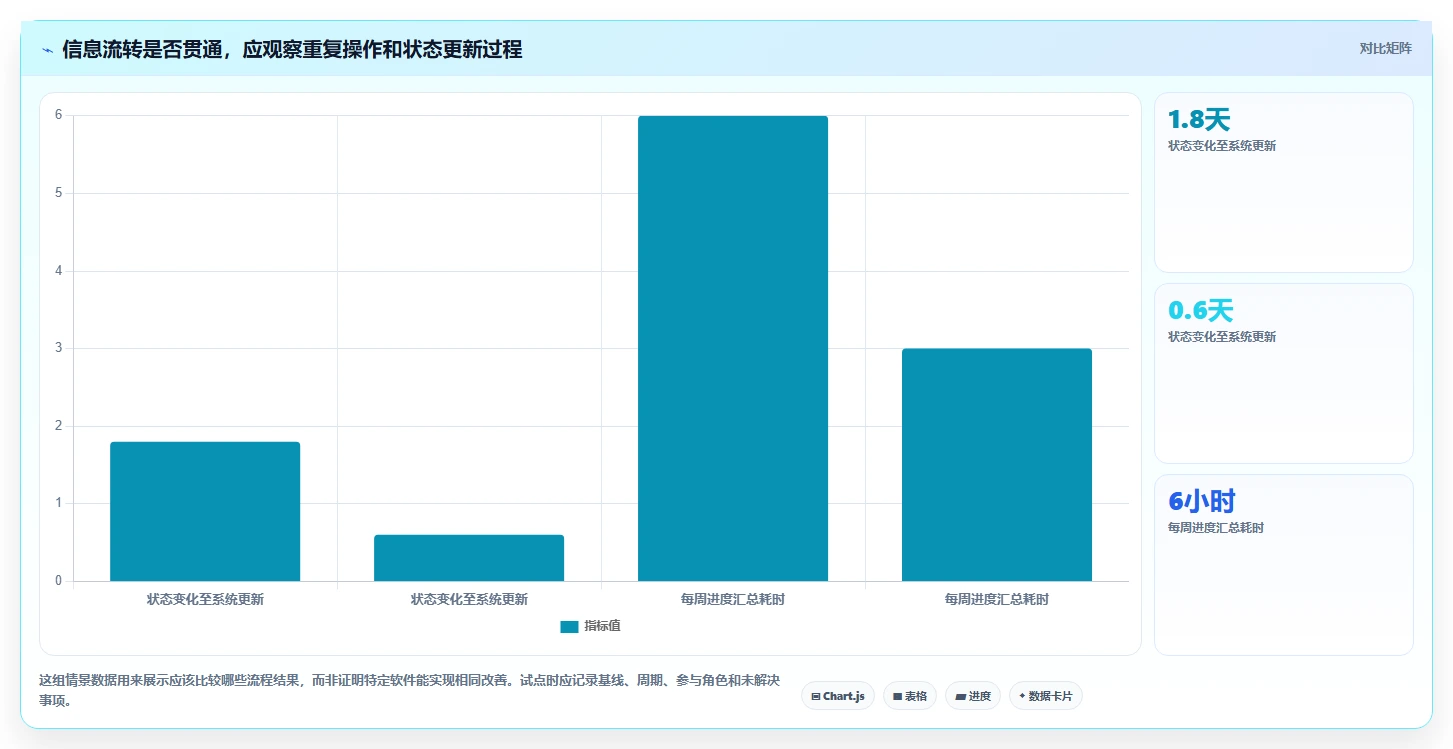
Task: Click the y-axis tick label 5
Action: point(59,193)
